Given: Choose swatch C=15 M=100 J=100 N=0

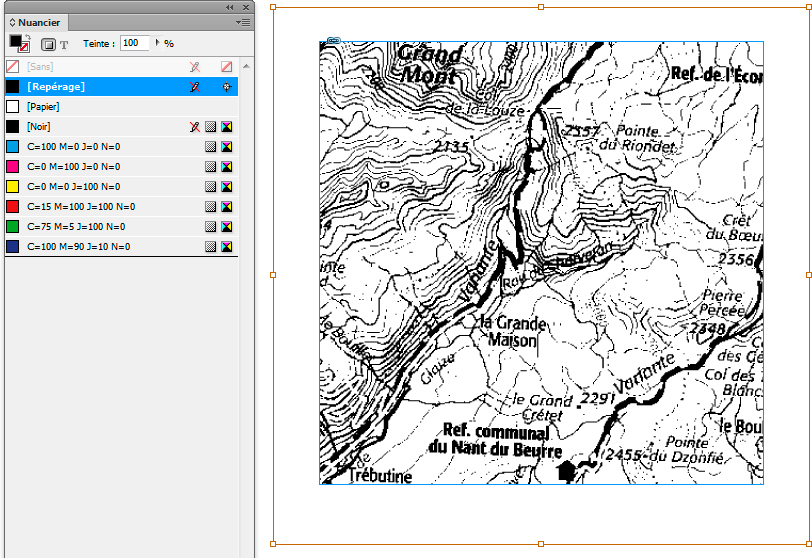Looking at the screenshot, I should coord(122,207).
